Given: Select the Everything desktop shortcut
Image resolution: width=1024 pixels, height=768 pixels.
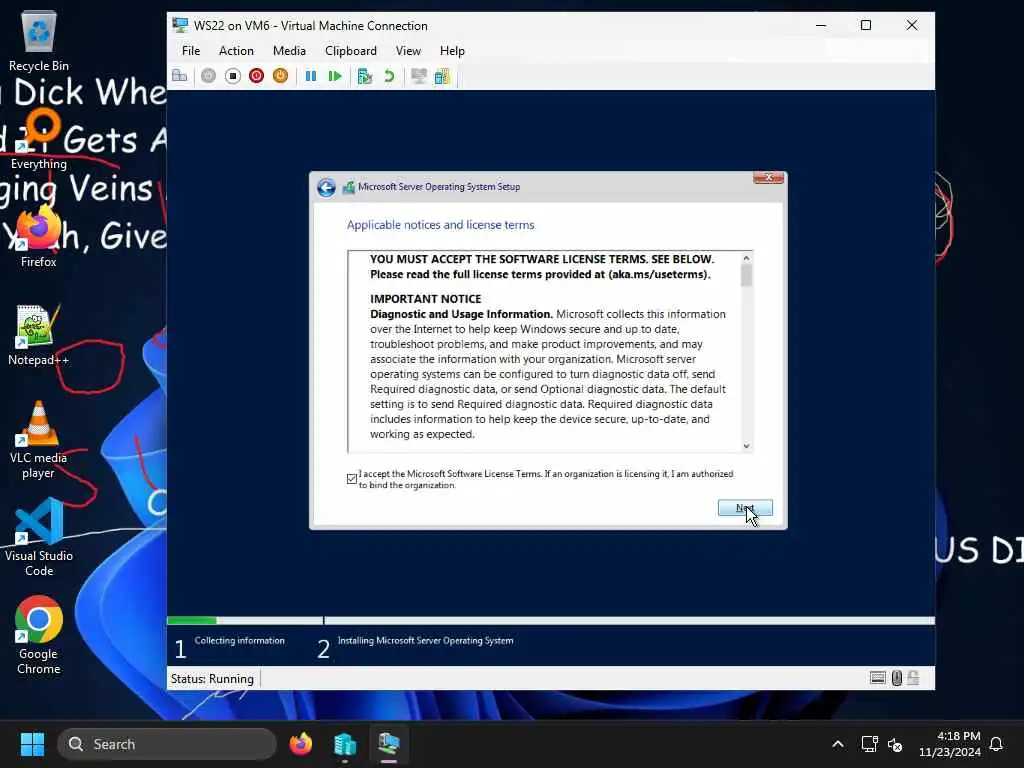Looking at the screenshot, I should pos(39,140).
